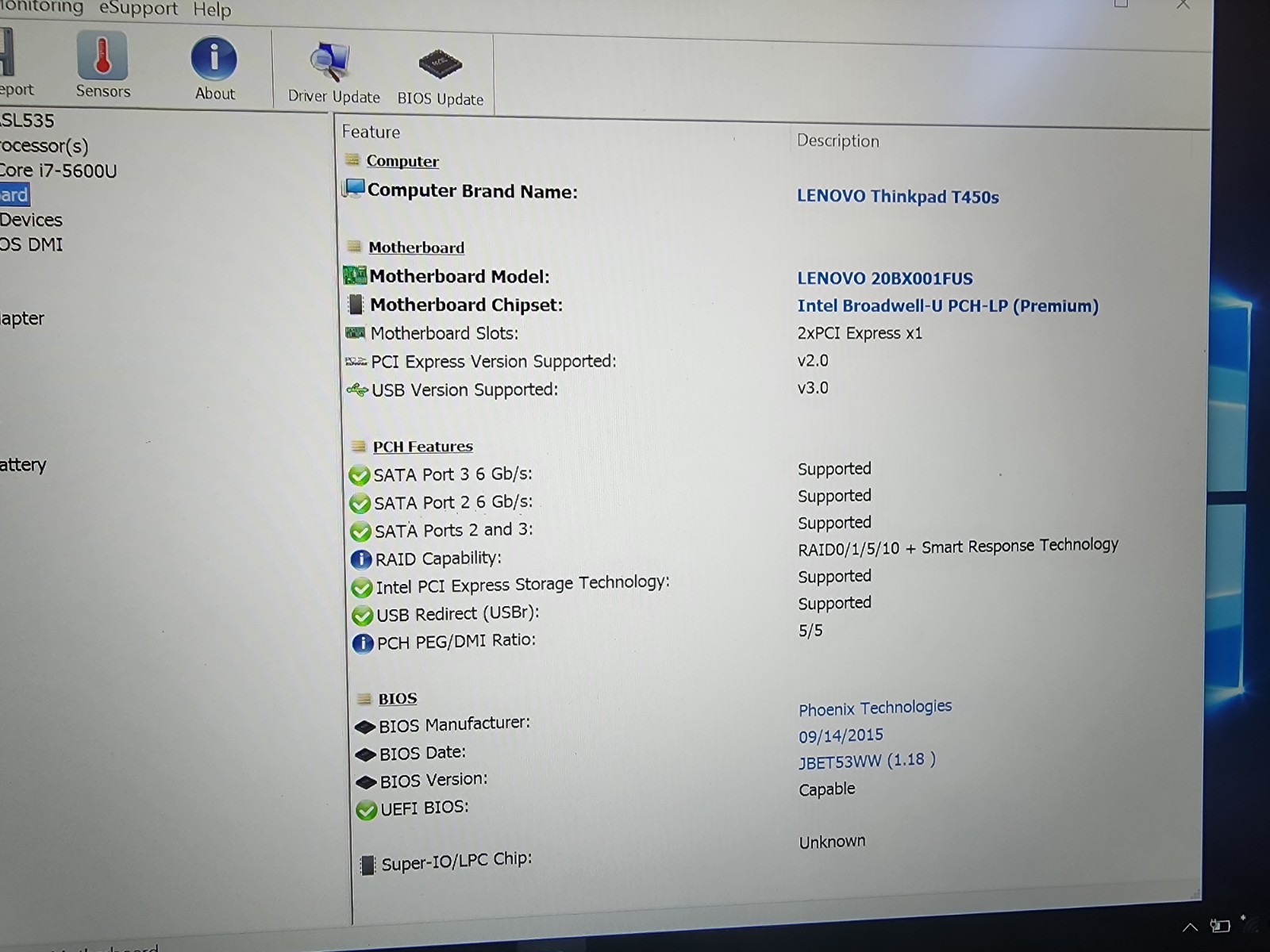Select the USB Version Supported icon
The image size is (1270, 952).
tap(357, 390)
